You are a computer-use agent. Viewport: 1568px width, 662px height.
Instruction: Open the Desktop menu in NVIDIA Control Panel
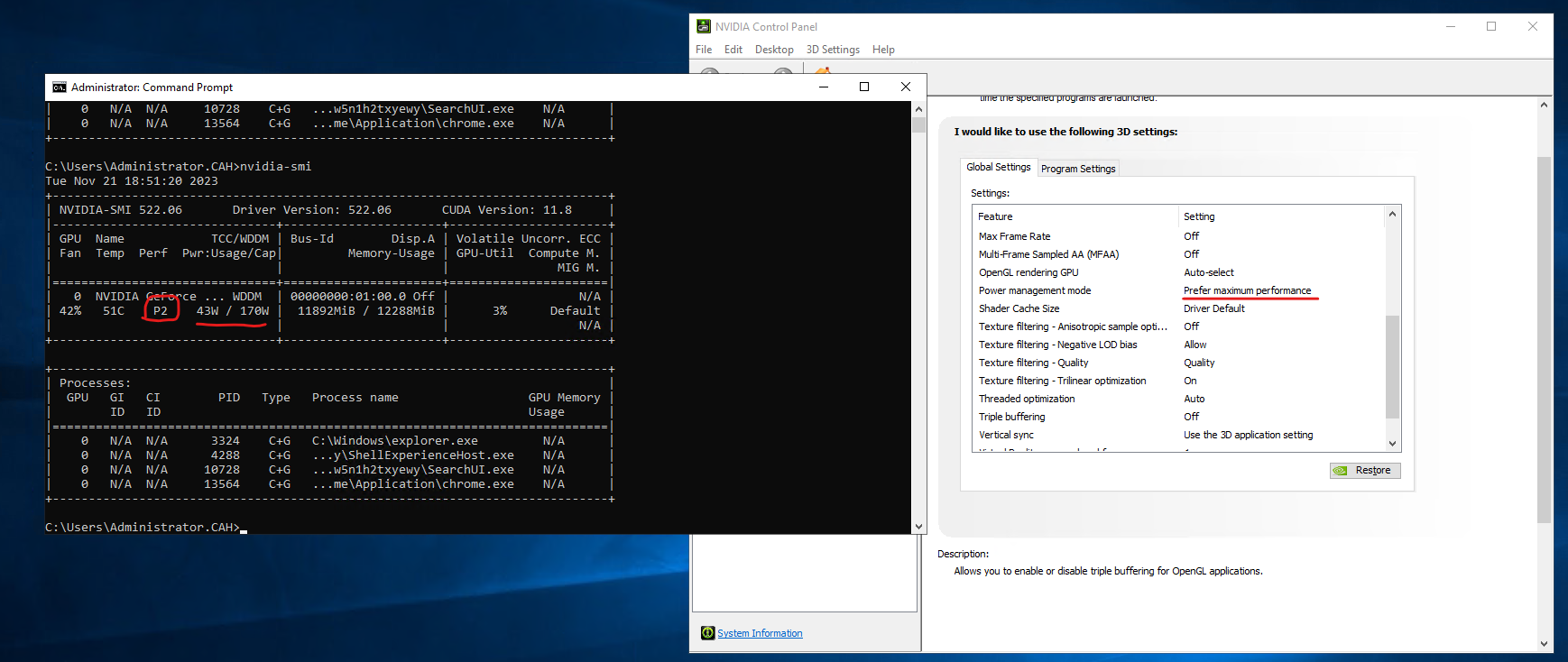pos(774,50)
